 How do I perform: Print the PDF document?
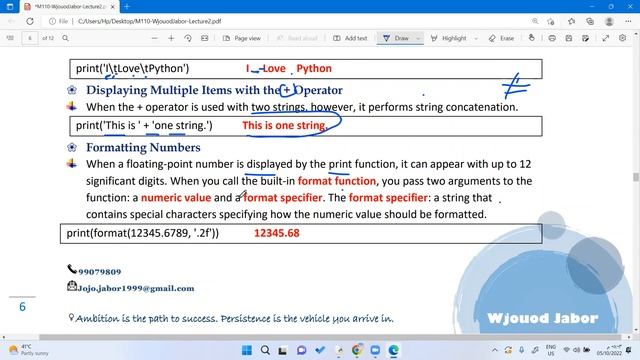(x=552, y=38)
